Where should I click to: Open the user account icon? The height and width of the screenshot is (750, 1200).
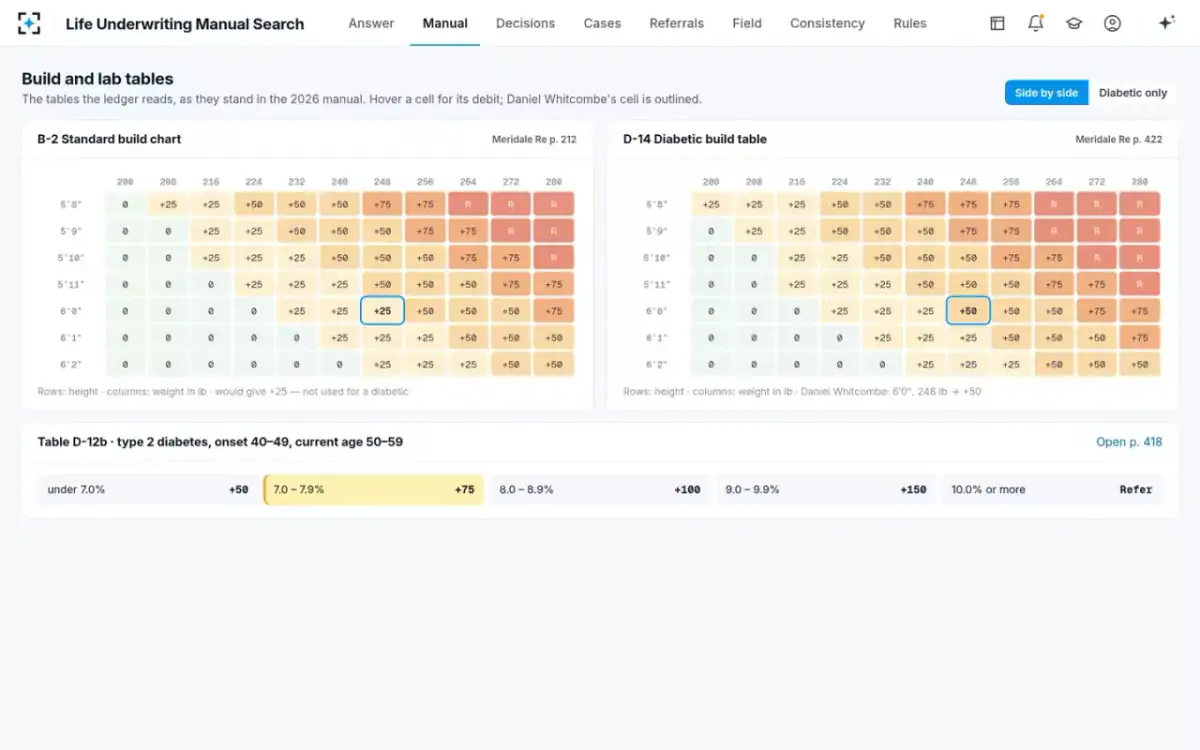(x=1112, y=23)
